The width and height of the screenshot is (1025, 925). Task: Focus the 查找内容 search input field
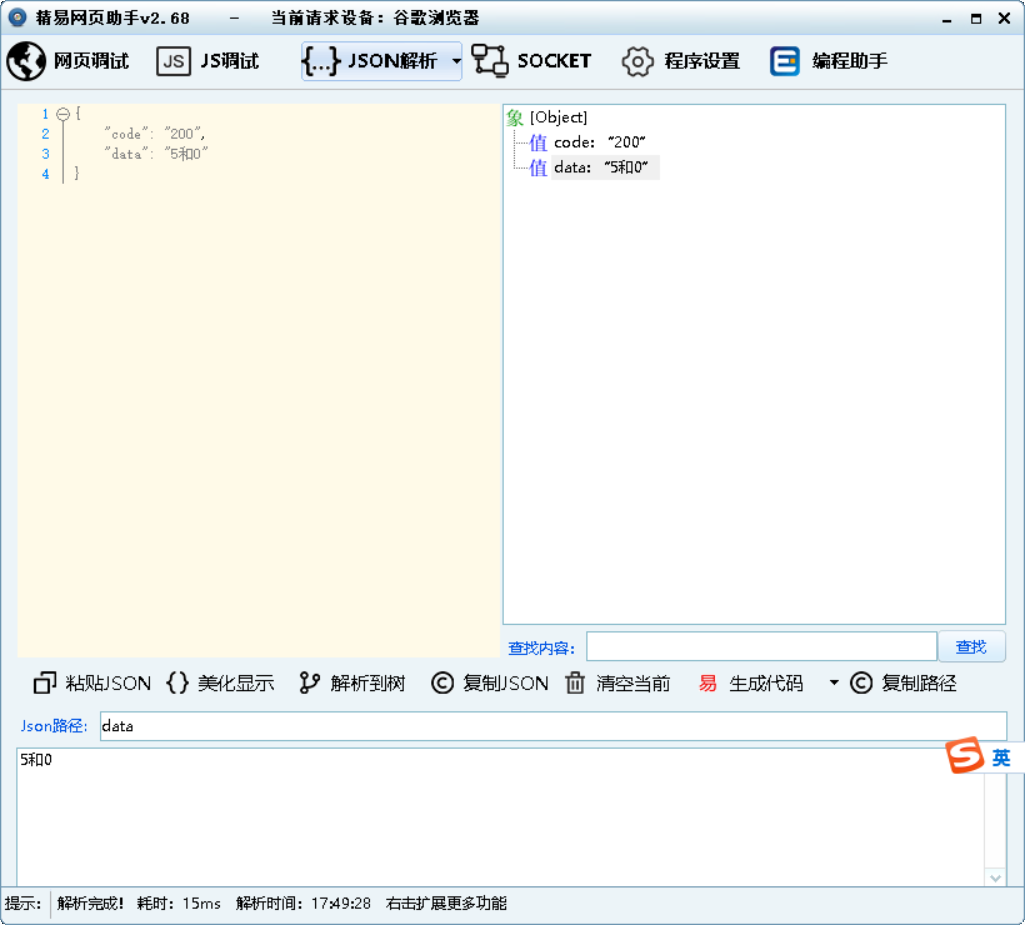pyautogui.click(x=761, y=647)
